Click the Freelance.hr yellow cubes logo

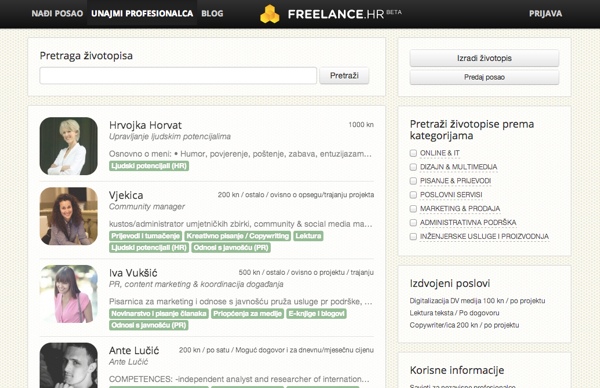(x=270, y=14)
